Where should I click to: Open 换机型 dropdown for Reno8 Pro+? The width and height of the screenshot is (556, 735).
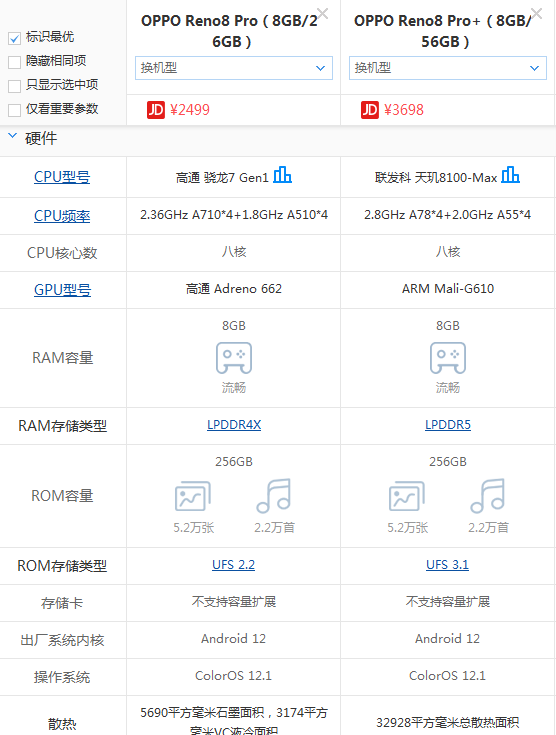point(448,68)
